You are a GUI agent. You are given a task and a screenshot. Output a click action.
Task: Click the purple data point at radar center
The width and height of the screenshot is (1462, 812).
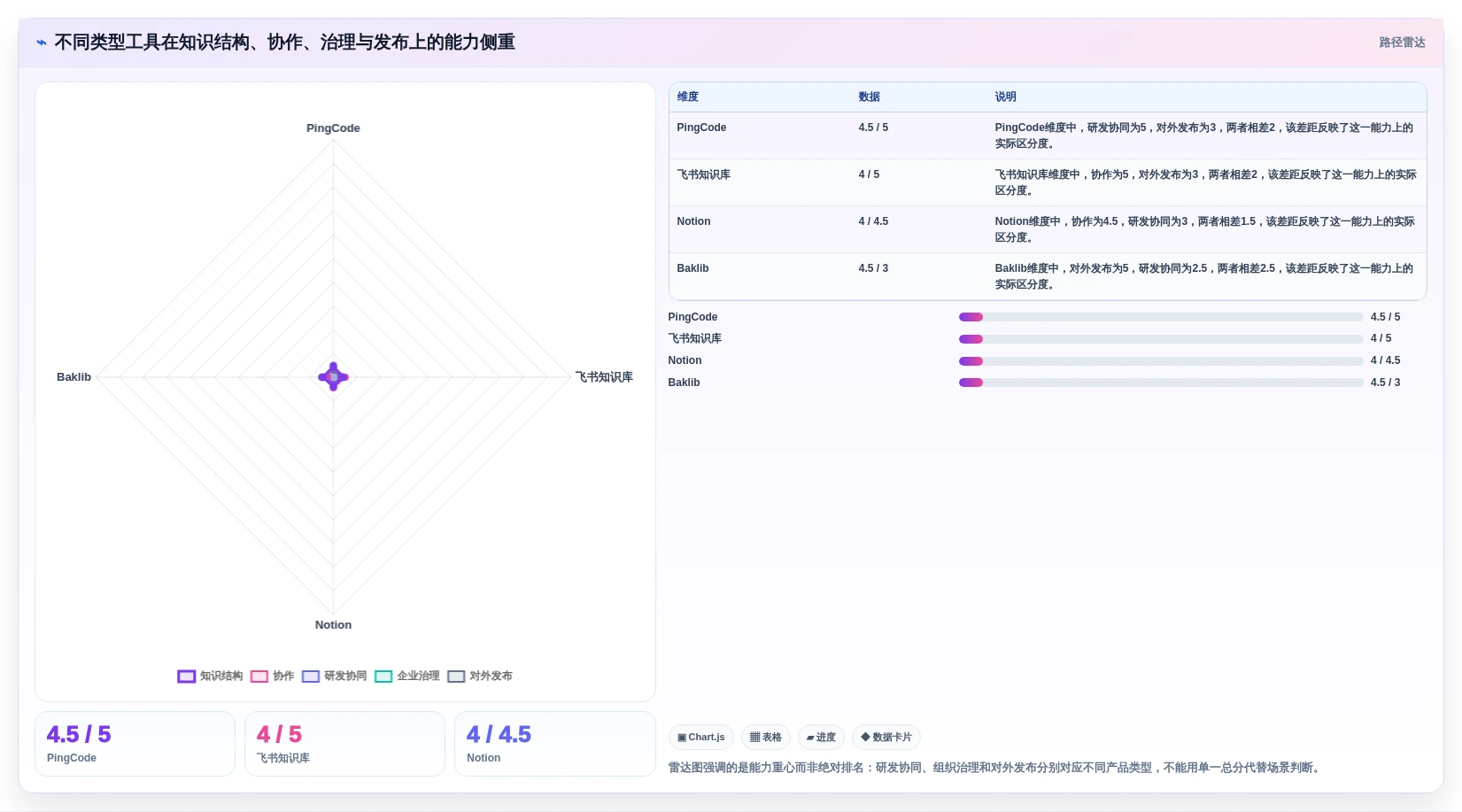(x=333, y=377)
